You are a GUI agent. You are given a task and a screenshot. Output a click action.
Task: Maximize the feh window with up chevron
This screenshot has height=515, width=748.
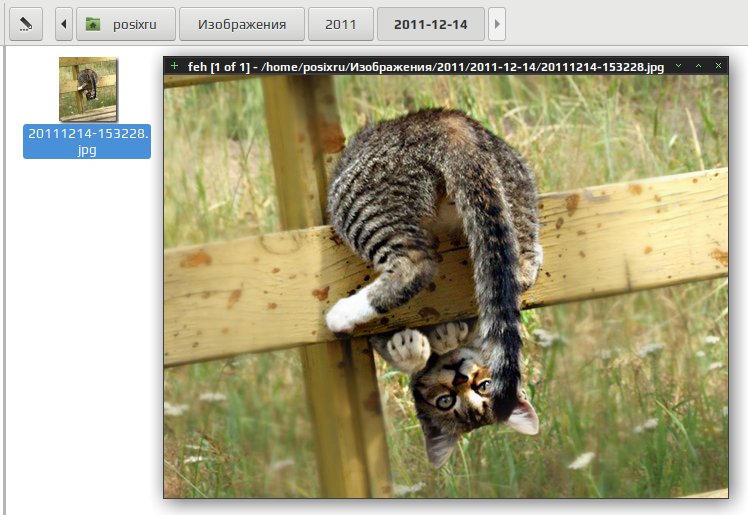[x=698, y=66]
